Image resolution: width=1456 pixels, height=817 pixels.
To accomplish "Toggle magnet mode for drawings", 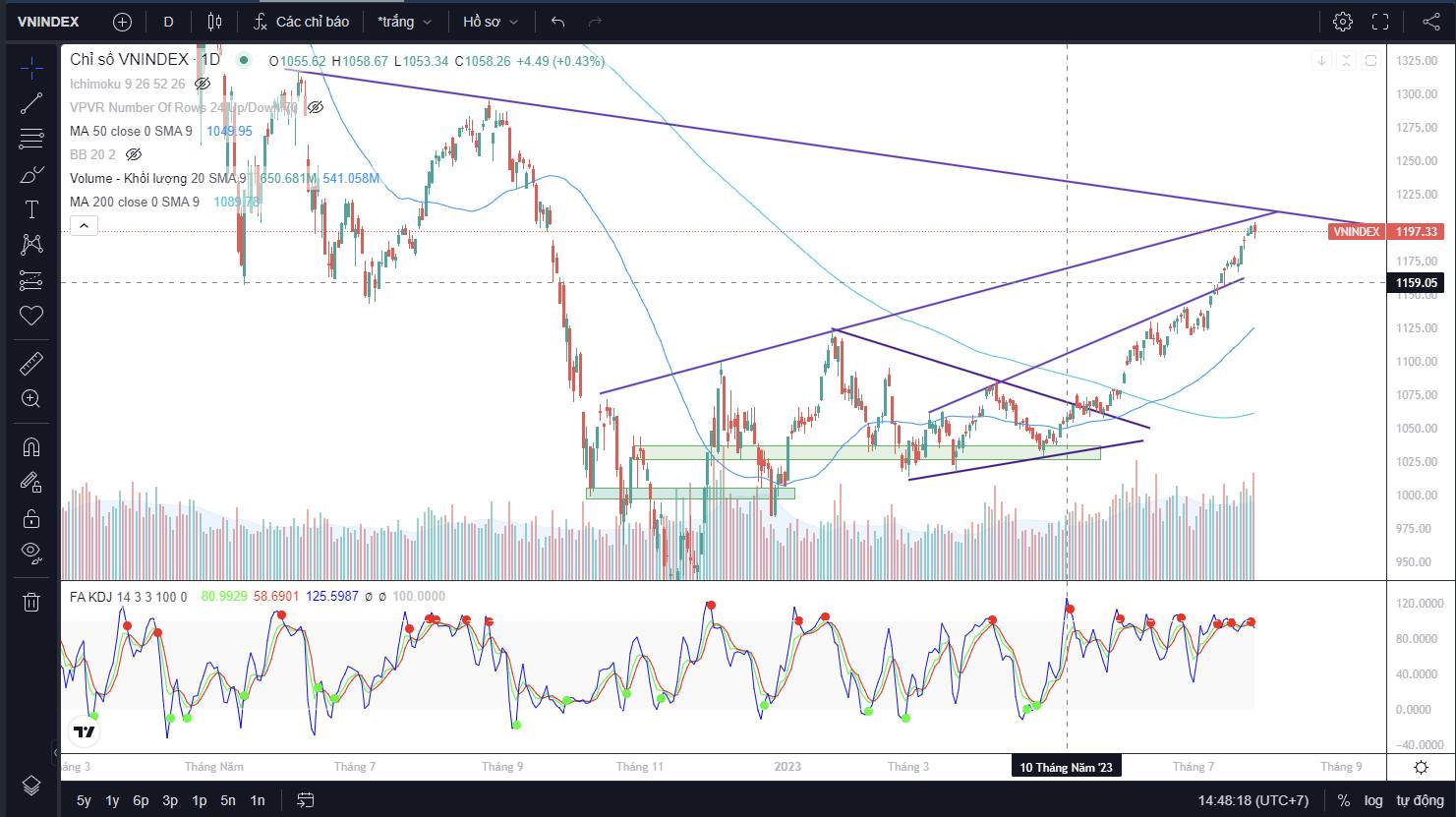I will coord(31,447).
